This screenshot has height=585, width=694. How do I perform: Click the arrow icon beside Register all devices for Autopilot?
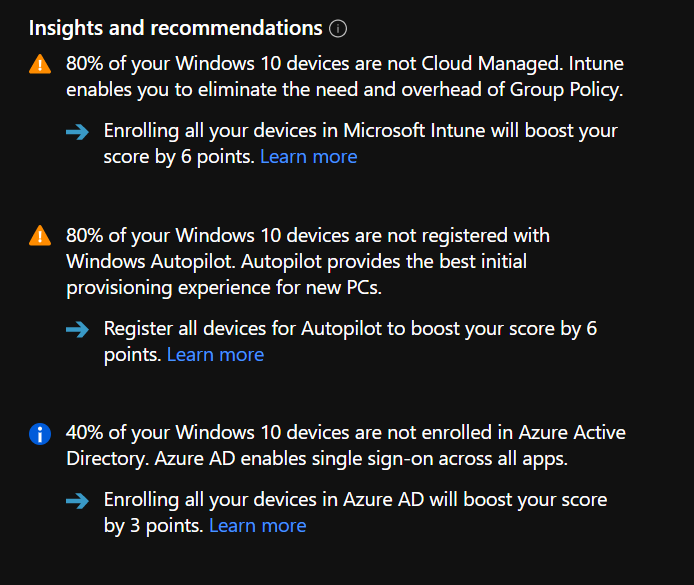(78, 330)
